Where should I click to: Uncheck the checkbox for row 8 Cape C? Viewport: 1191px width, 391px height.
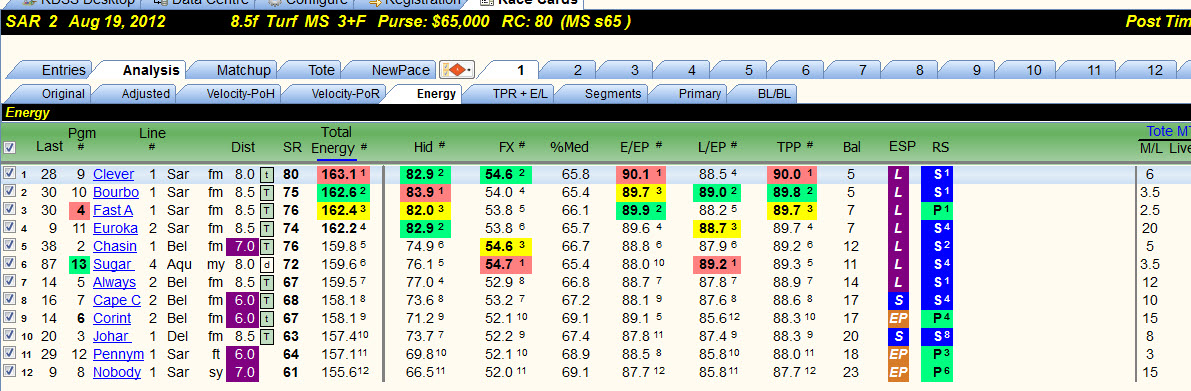[x=8, y=300]
